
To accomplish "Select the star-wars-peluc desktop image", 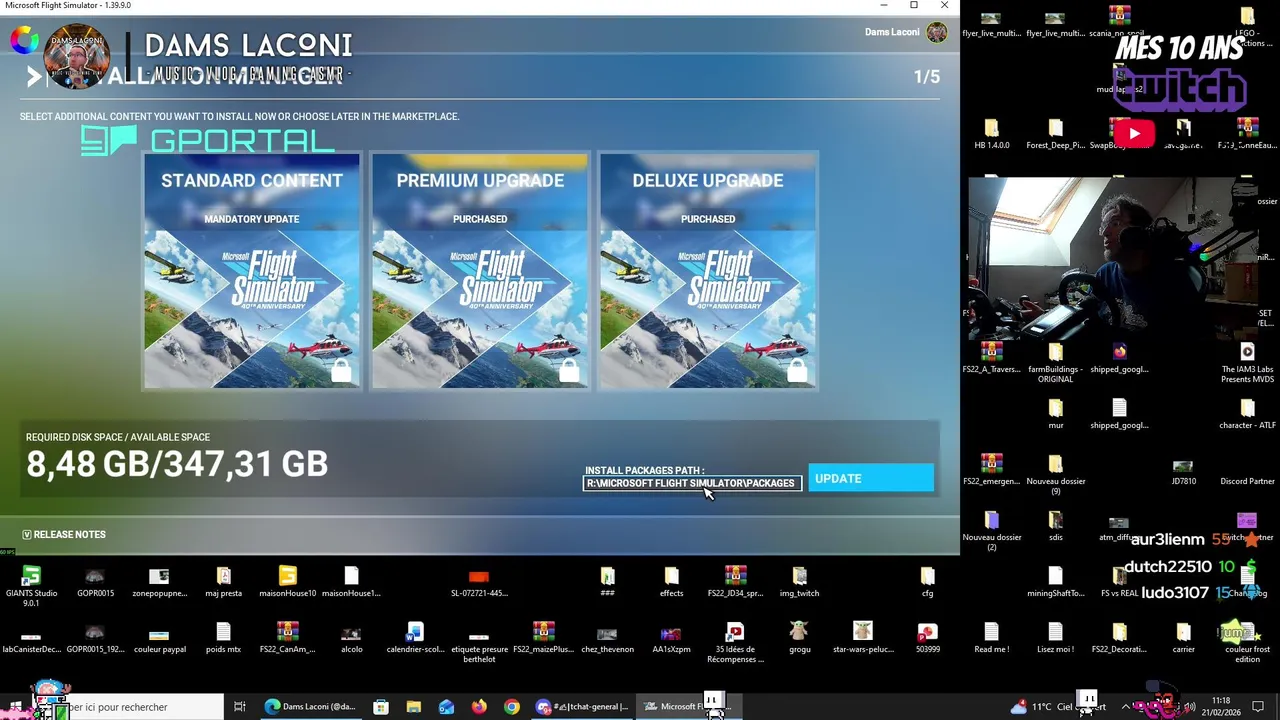I will tap(863, 639).
